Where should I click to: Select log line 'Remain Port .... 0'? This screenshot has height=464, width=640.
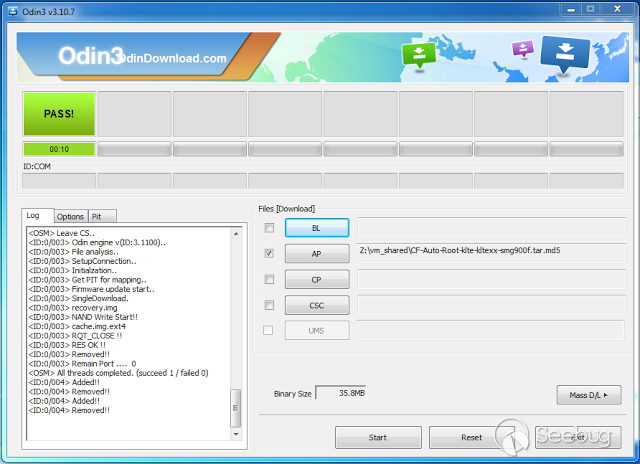82,364
